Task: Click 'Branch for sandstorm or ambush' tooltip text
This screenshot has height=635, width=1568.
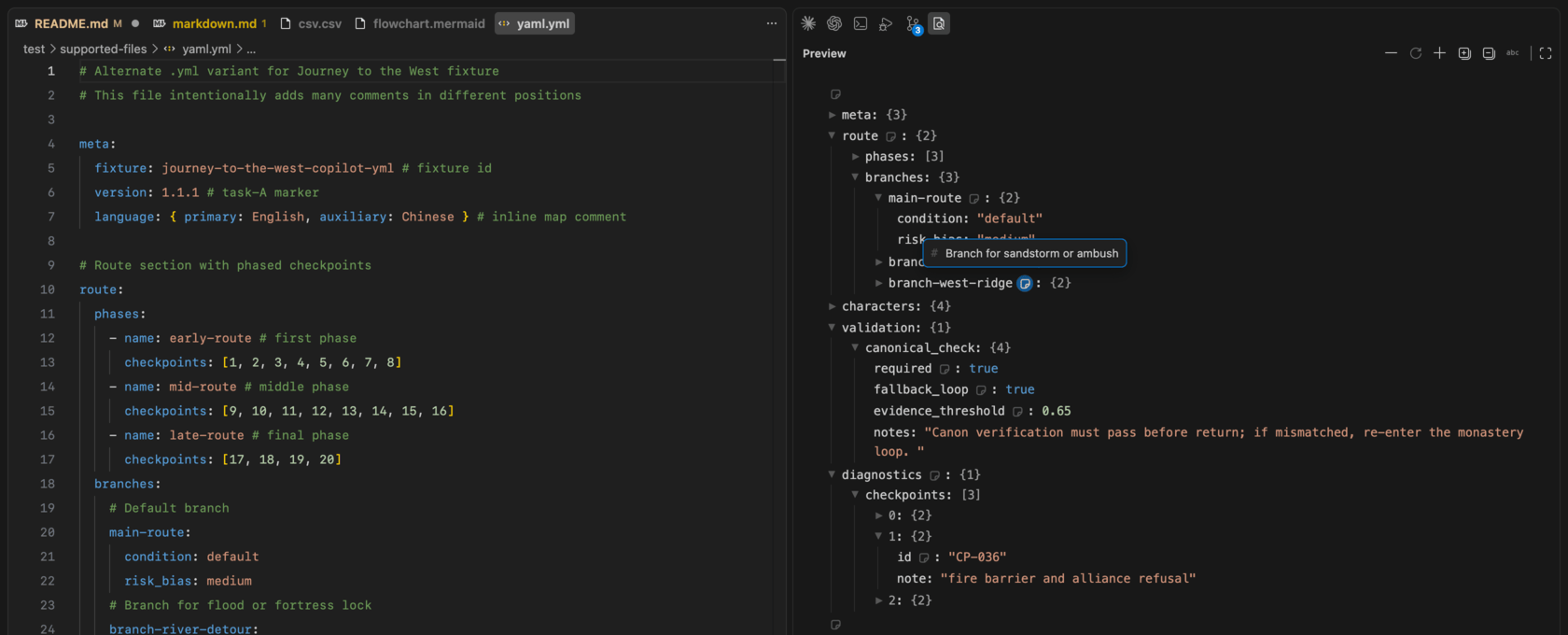Action: pos(1031,253)
